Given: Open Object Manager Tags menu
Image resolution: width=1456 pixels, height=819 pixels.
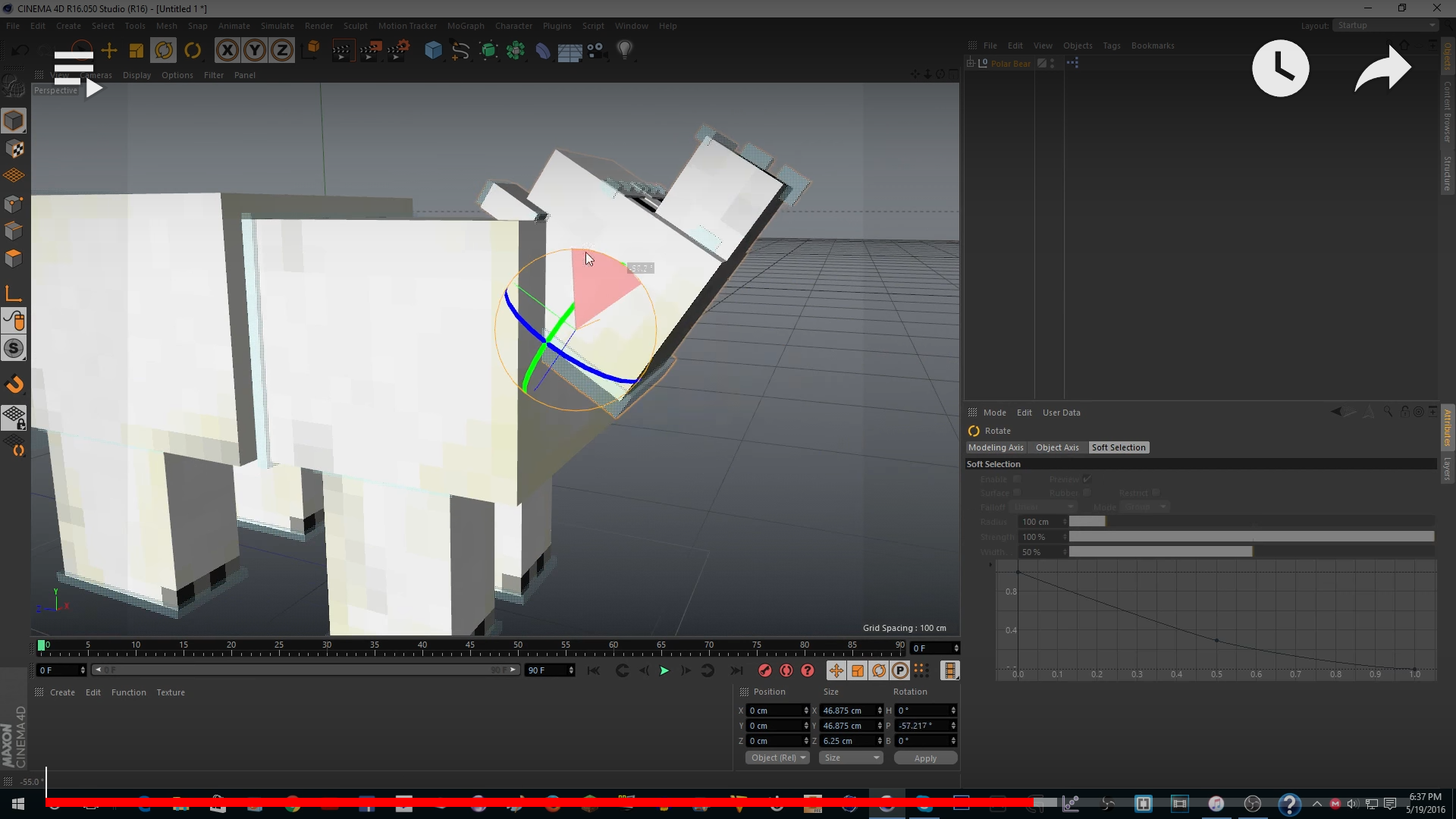Looking at the screenshot, I should point(1111,45).
